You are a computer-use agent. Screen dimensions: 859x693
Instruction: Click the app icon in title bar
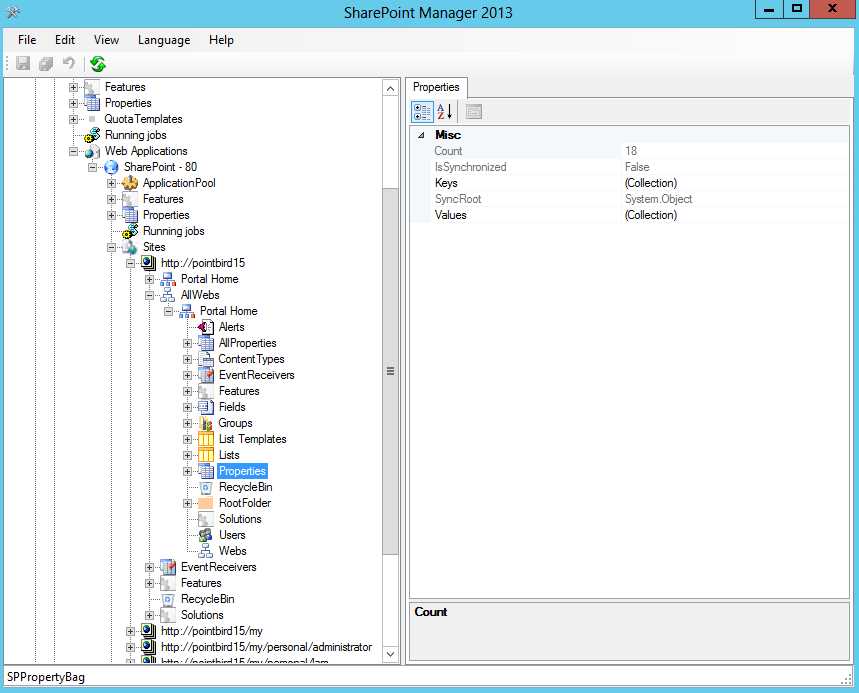pos(13,12)
